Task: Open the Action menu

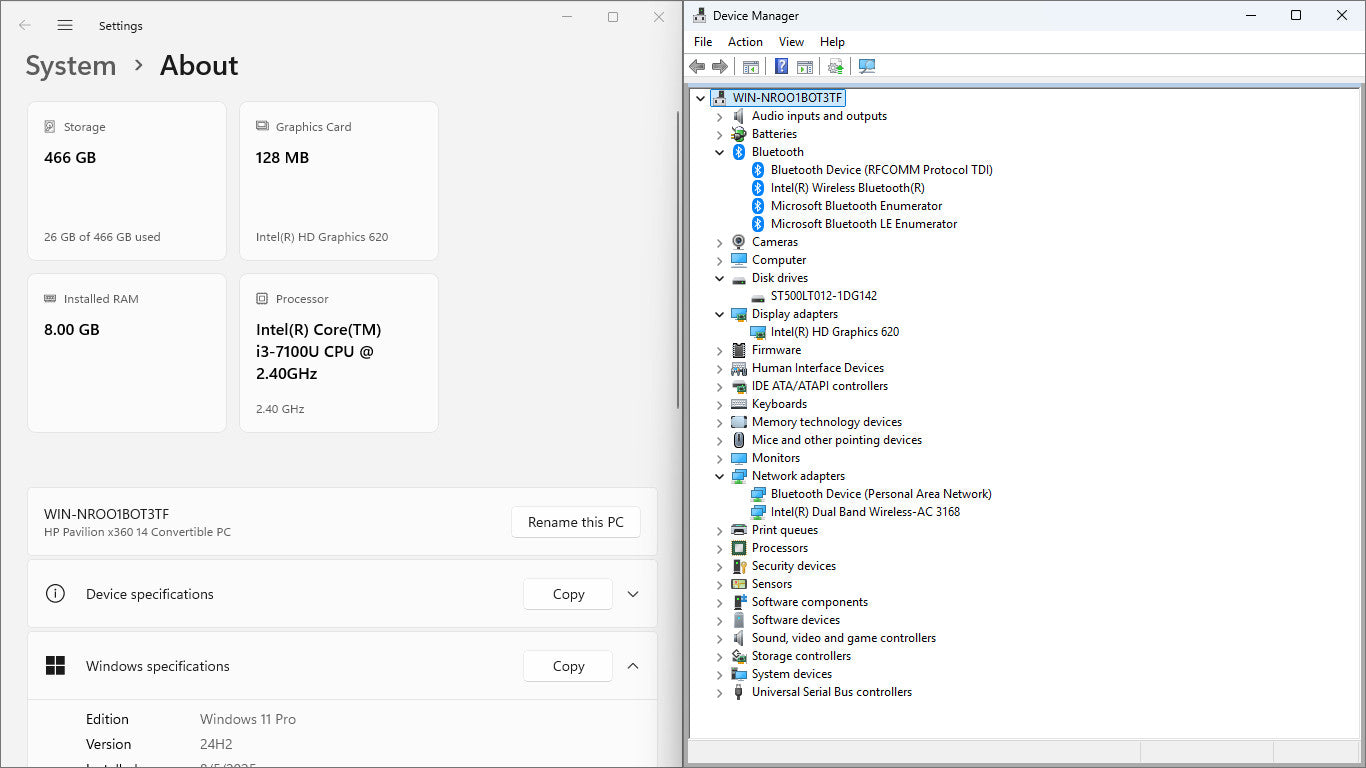Action: [x=745, y=42]
